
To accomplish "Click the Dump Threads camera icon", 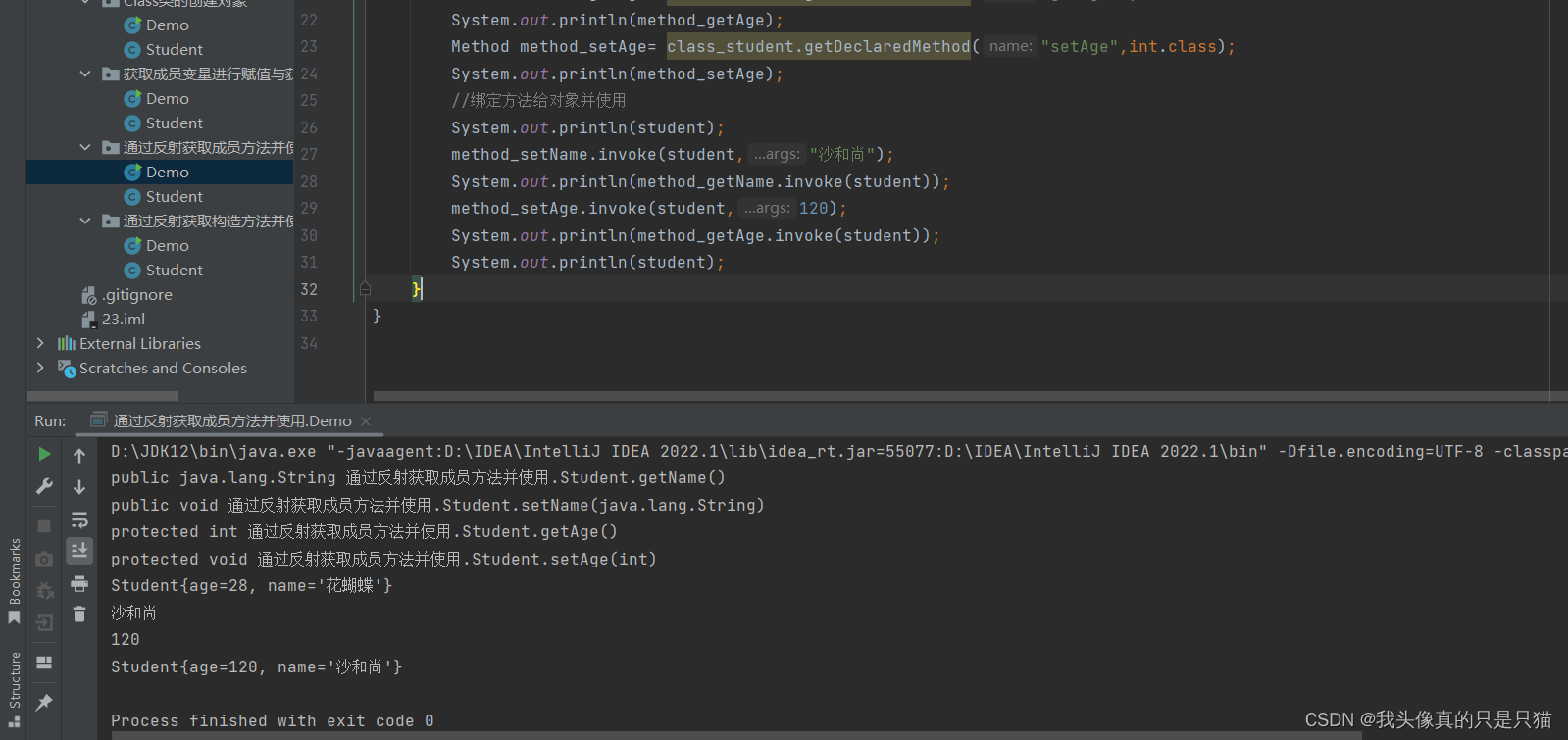I will [44, 559].
